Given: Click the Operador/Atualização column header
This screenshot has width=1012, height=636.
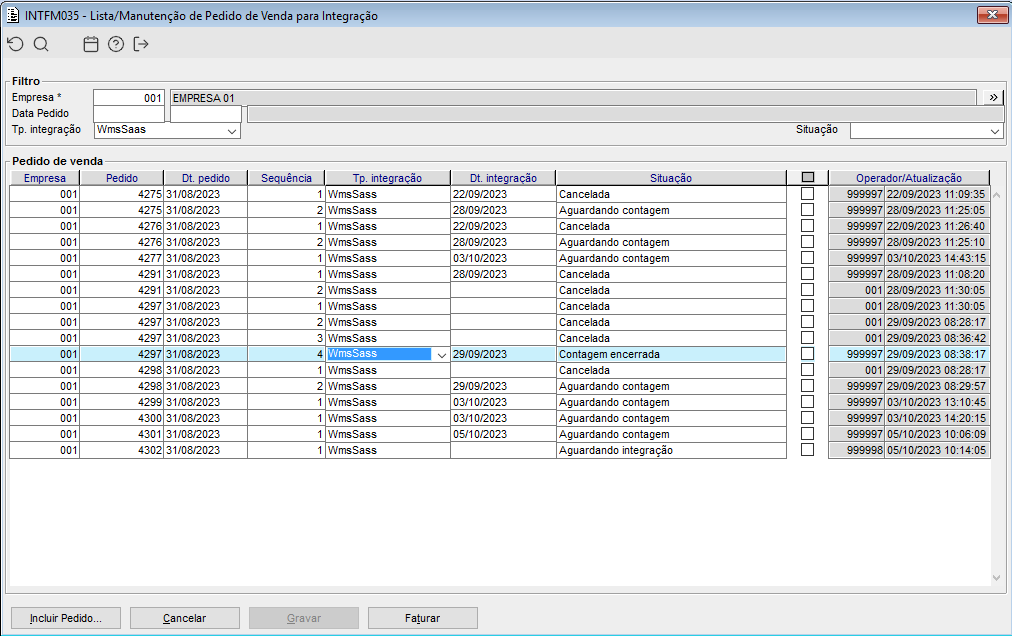Looking at the screenshot, I should pyautogui.click(x=909, y=178).
